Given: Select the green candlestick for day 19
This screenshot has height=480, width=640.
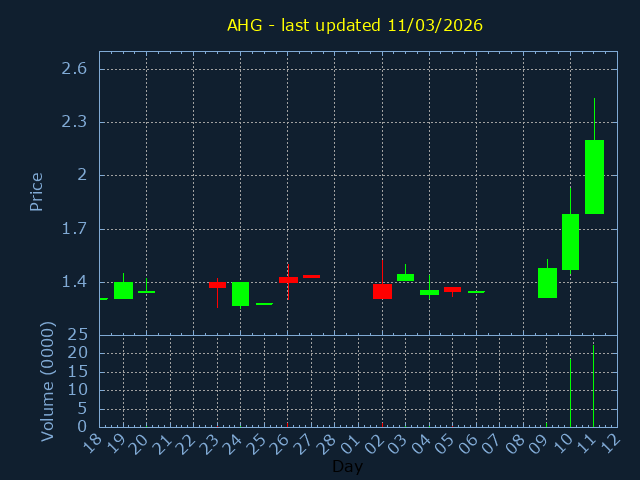Looking at the screenshot, I should [x=123, y=290].
